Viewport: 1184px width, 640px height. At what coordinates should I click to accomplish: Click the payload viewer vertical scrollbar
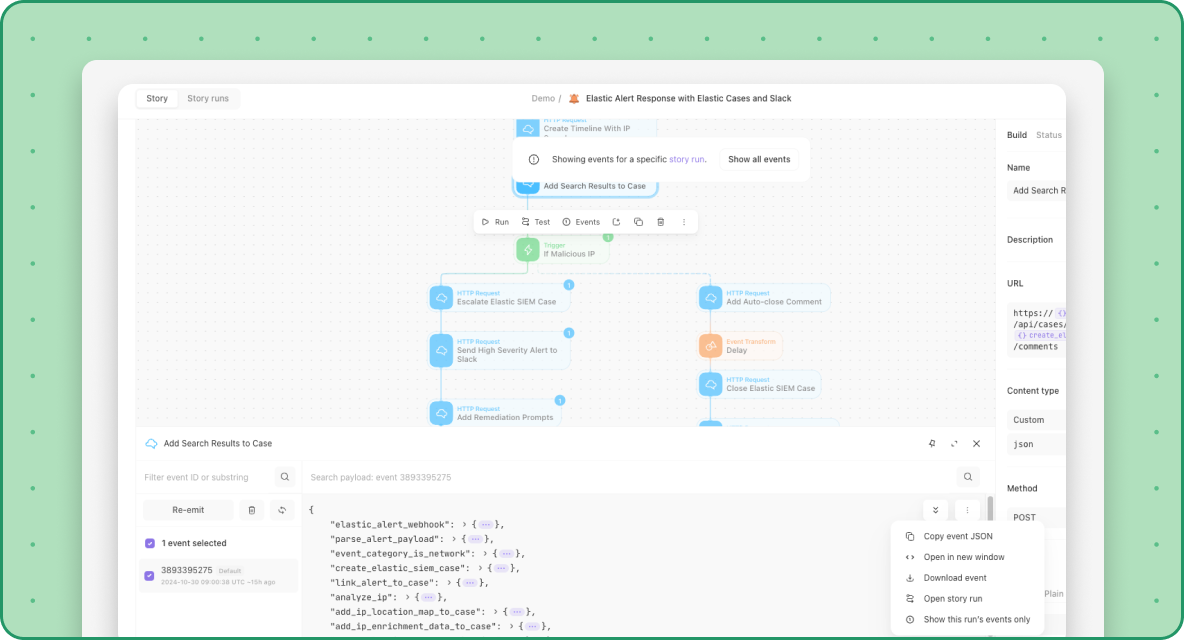point(990,510)
